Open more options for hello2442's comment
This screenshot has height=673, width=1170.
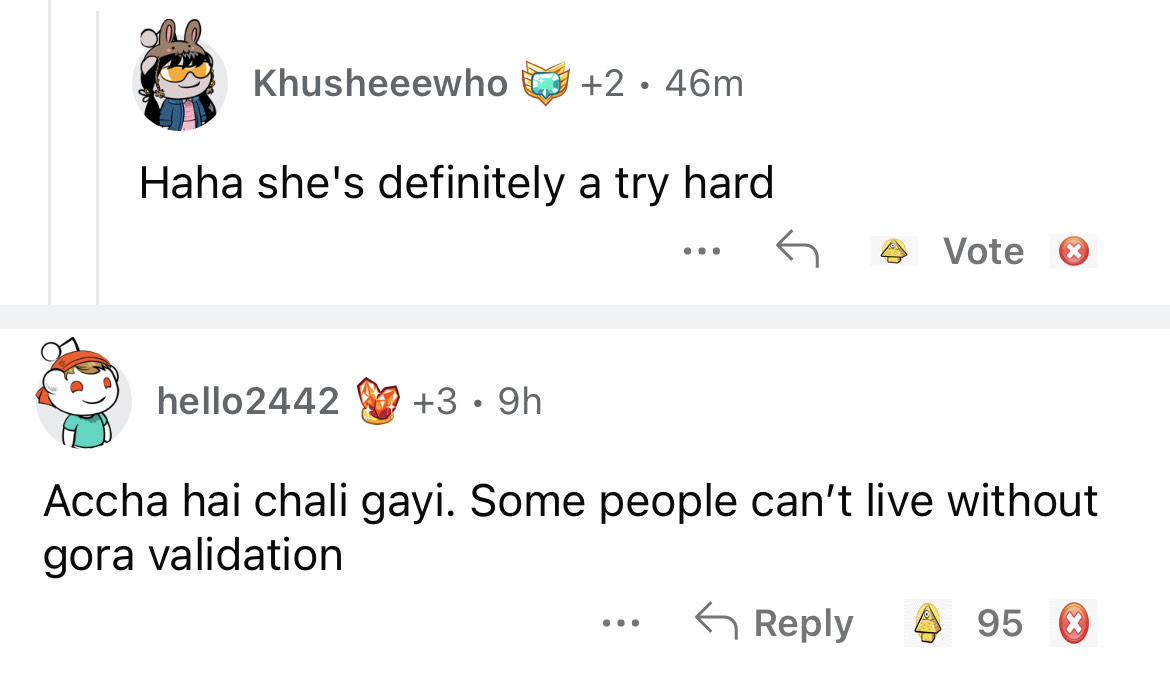(619, 623)
